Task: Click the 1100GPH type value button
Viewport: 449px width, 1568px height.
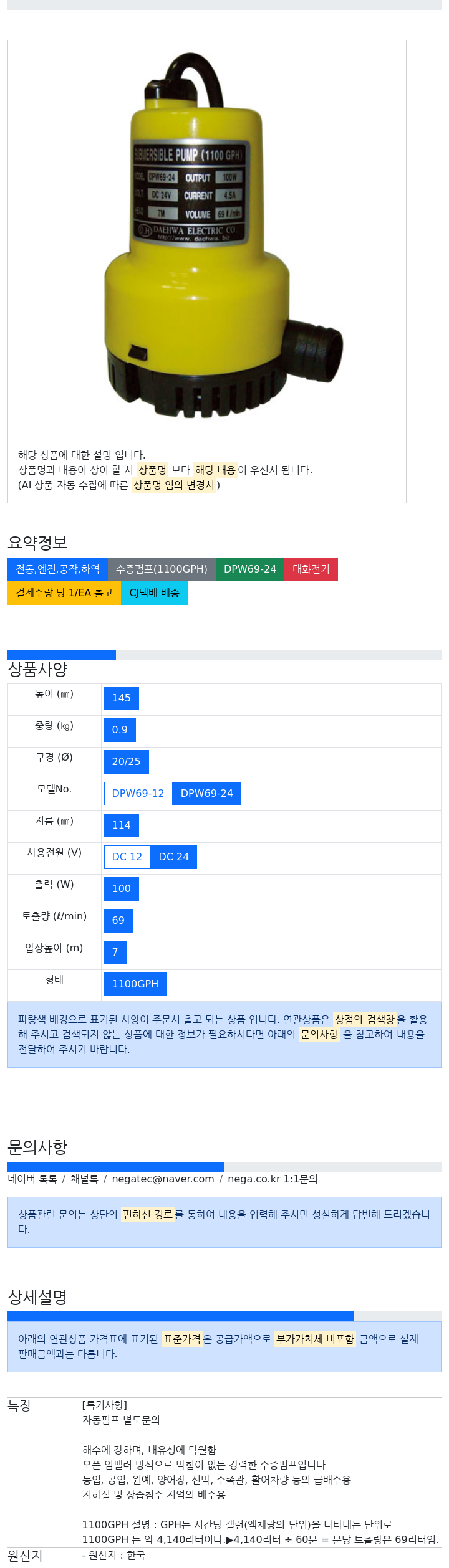Action: coord(135,984)
